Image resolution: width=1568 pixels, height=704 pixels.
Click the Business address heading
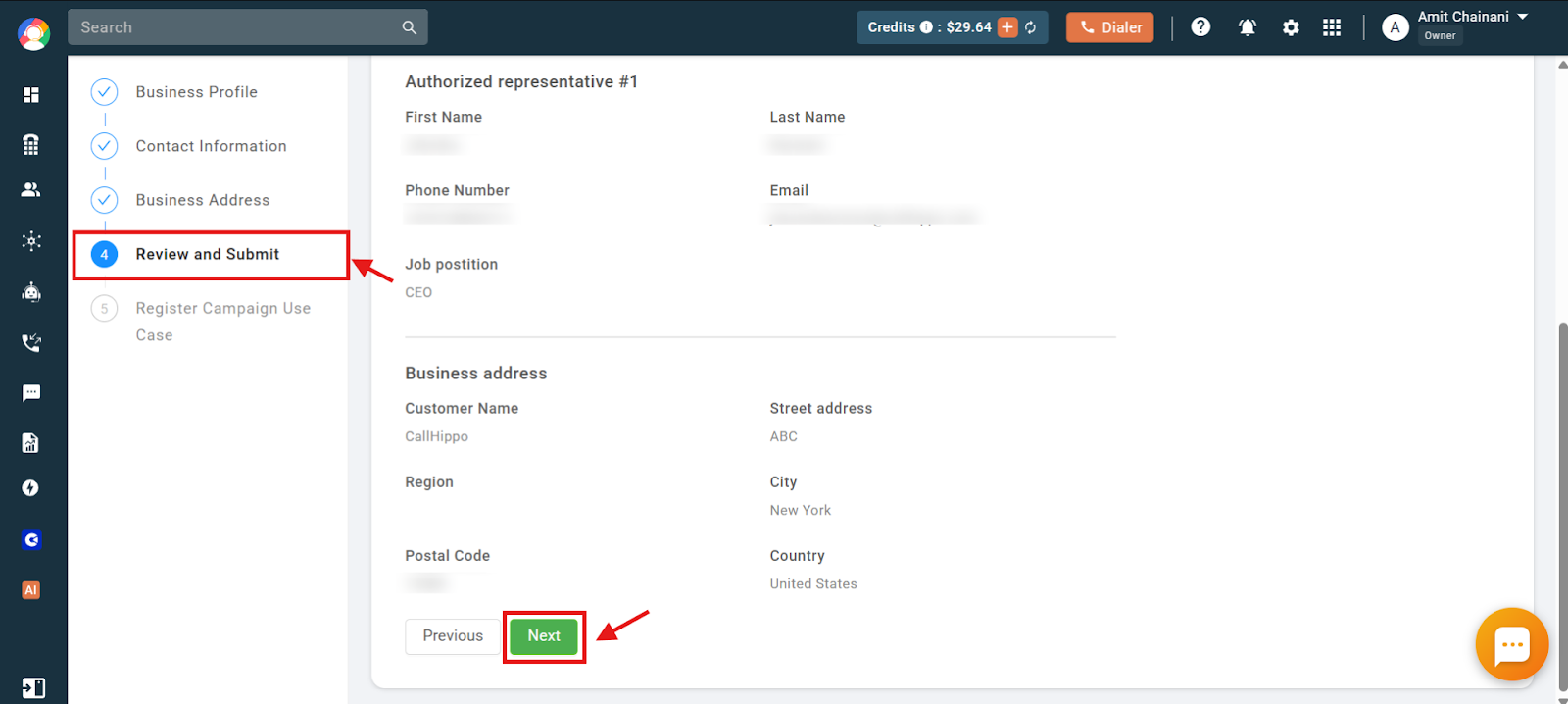476,374
